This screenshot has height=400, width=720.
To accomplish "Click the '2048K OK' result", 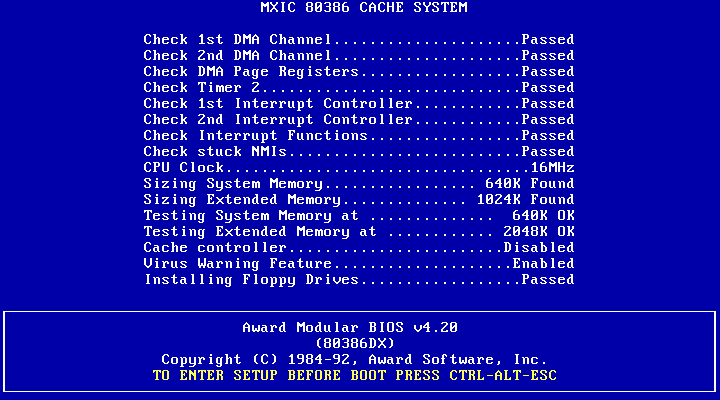I will [x=539, y=232].
